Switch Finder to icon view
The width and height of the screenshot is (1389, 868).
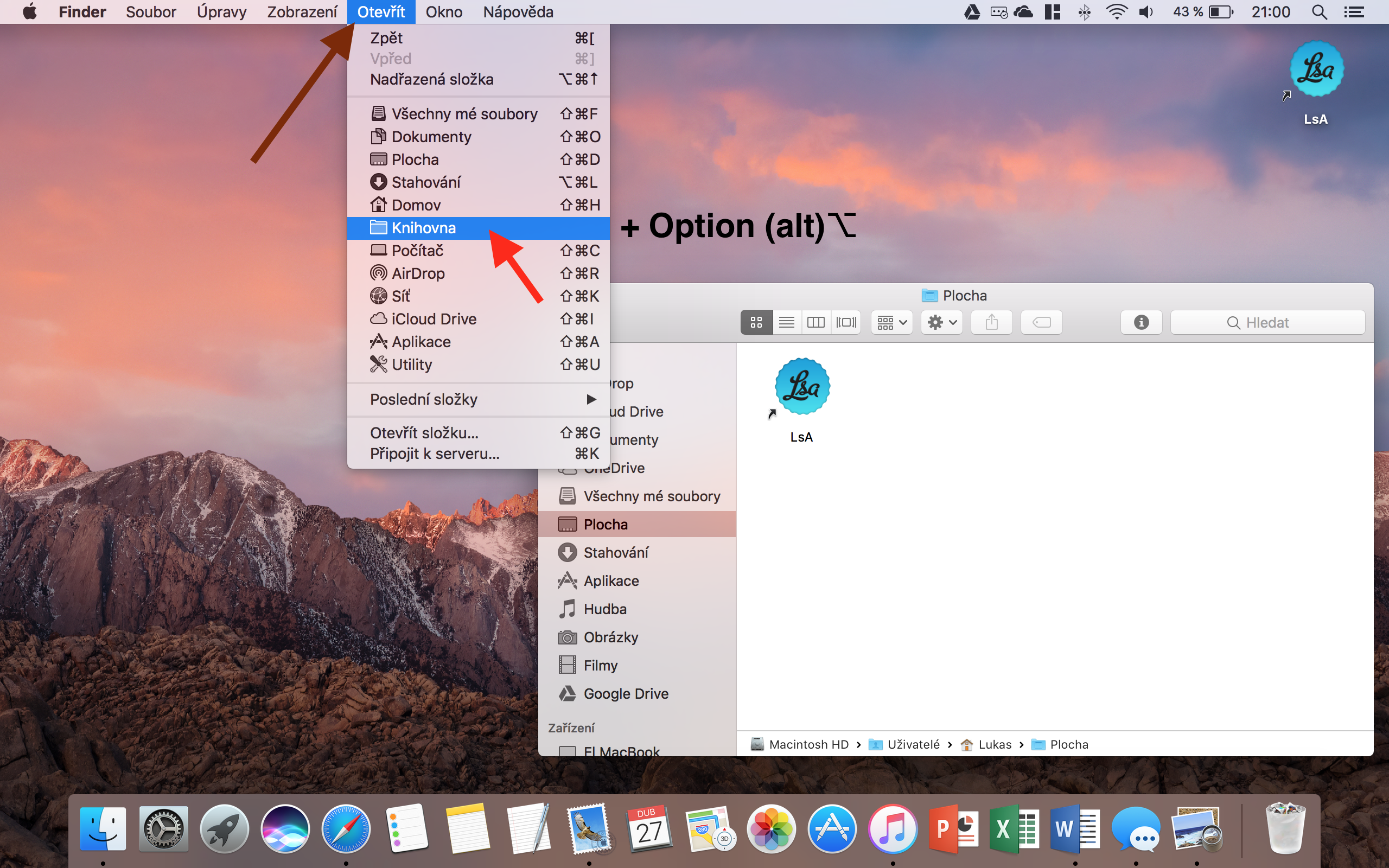point(756,323)
